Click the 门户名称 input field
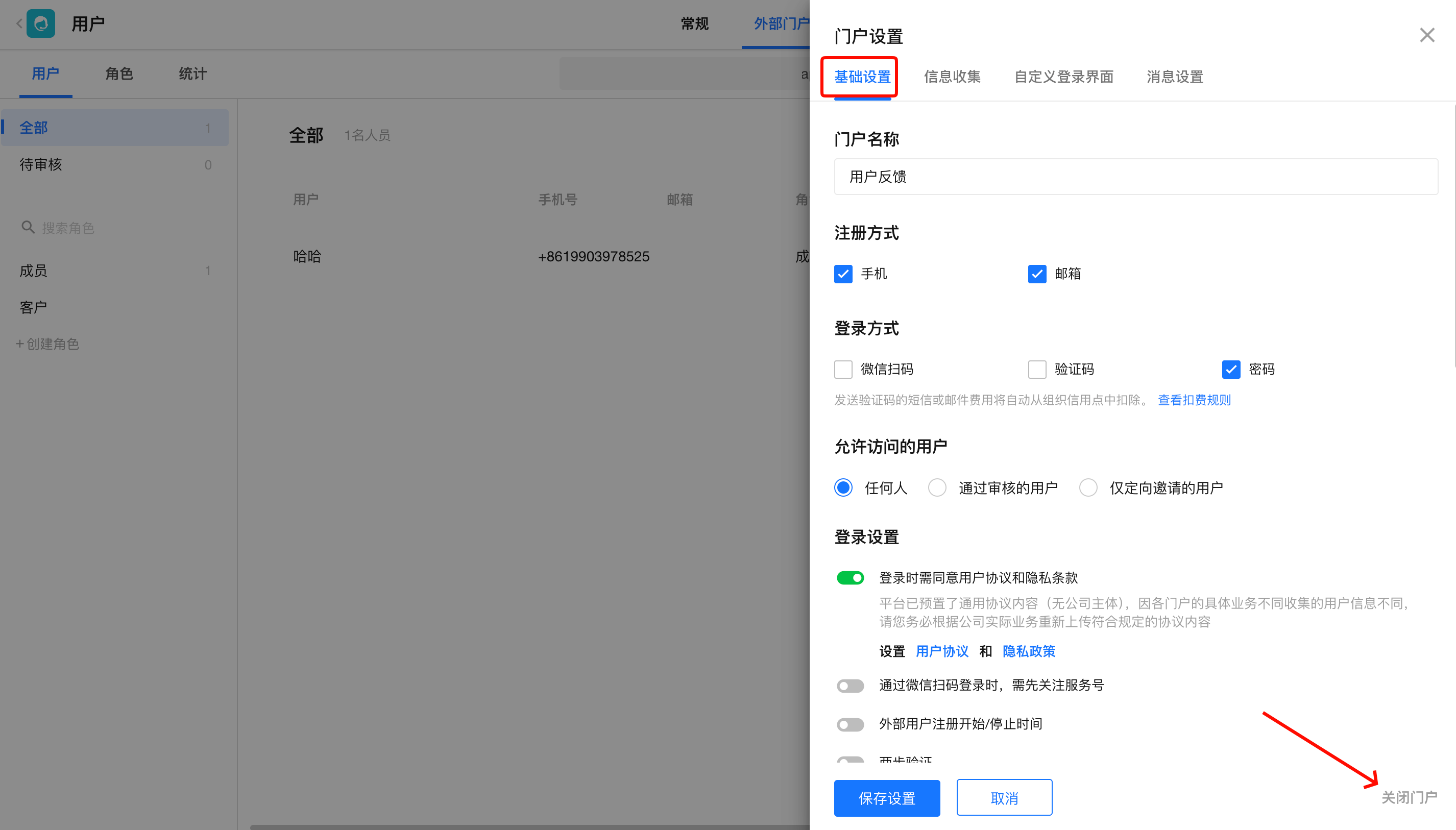Viewport: 1456px width, 830px height. [x=1135, y=177]
